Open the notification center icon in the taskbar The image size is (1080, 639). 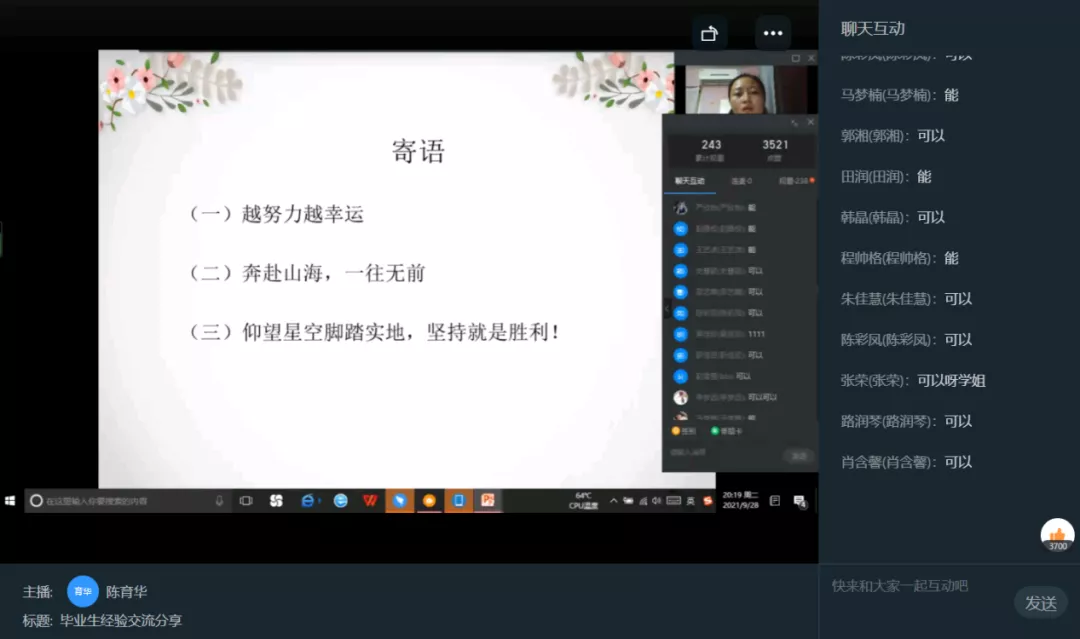coord(800,500)
